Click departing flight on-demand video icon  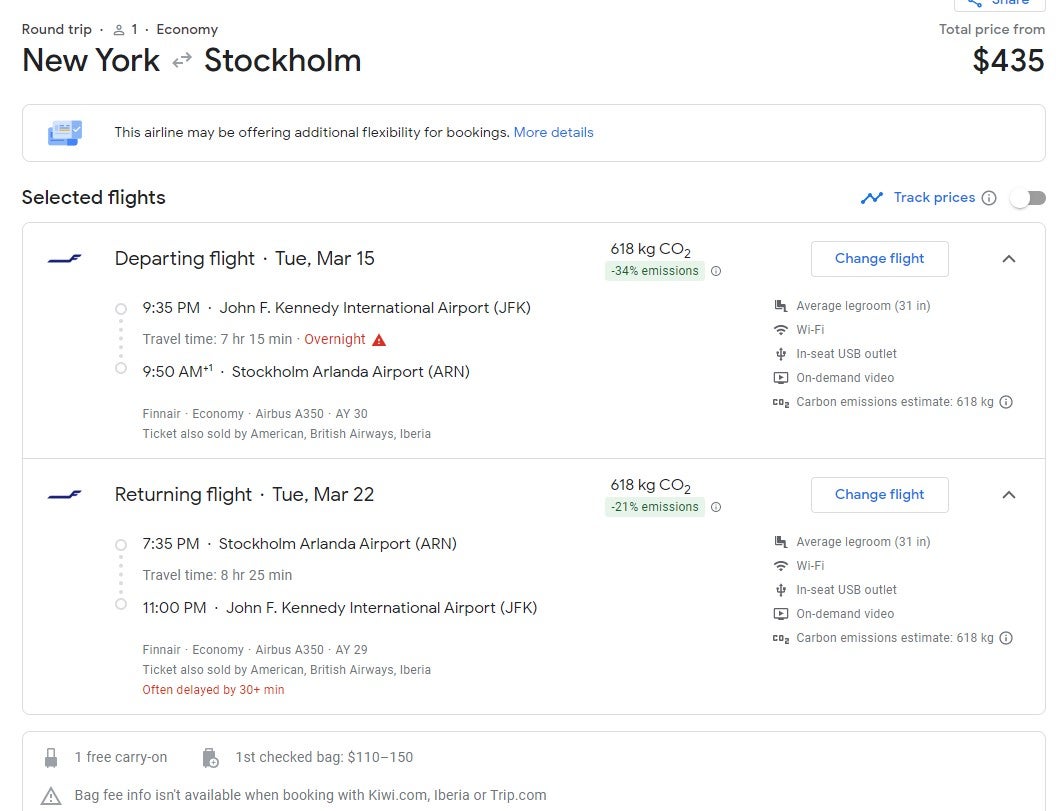point(781,378)
